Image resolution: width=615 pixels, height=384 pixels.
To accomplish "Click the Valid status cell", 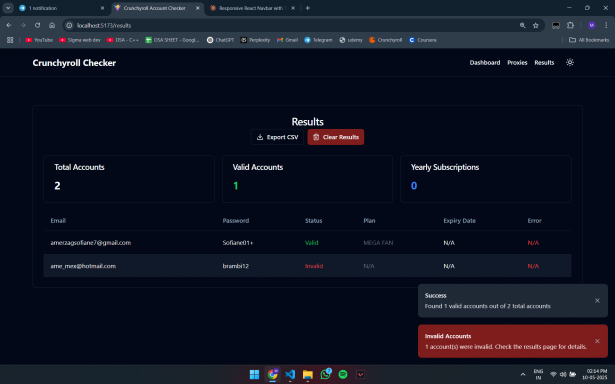I will [x=311, y=243].
